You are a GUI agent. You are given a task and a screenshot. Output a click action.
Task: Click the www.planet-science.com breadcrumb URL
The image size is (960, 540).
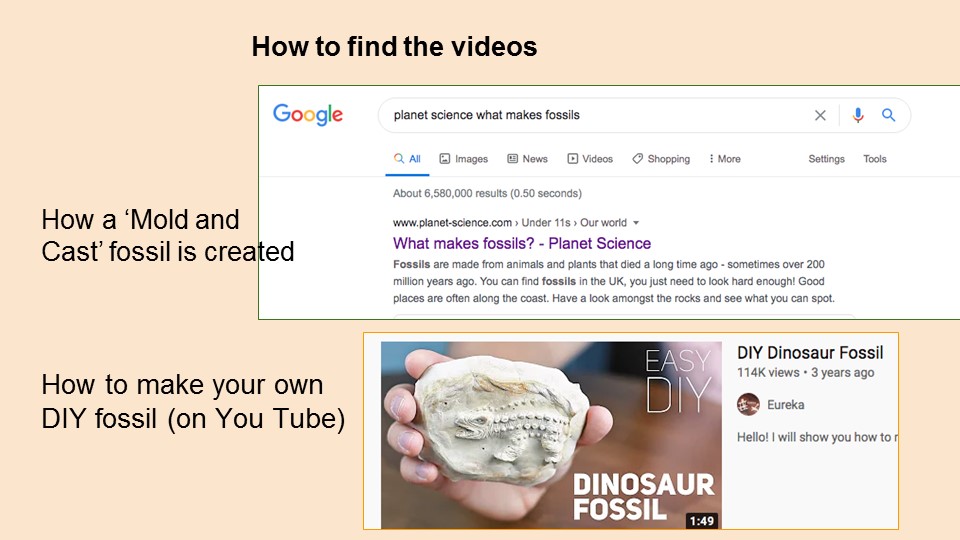pos(452,223)
